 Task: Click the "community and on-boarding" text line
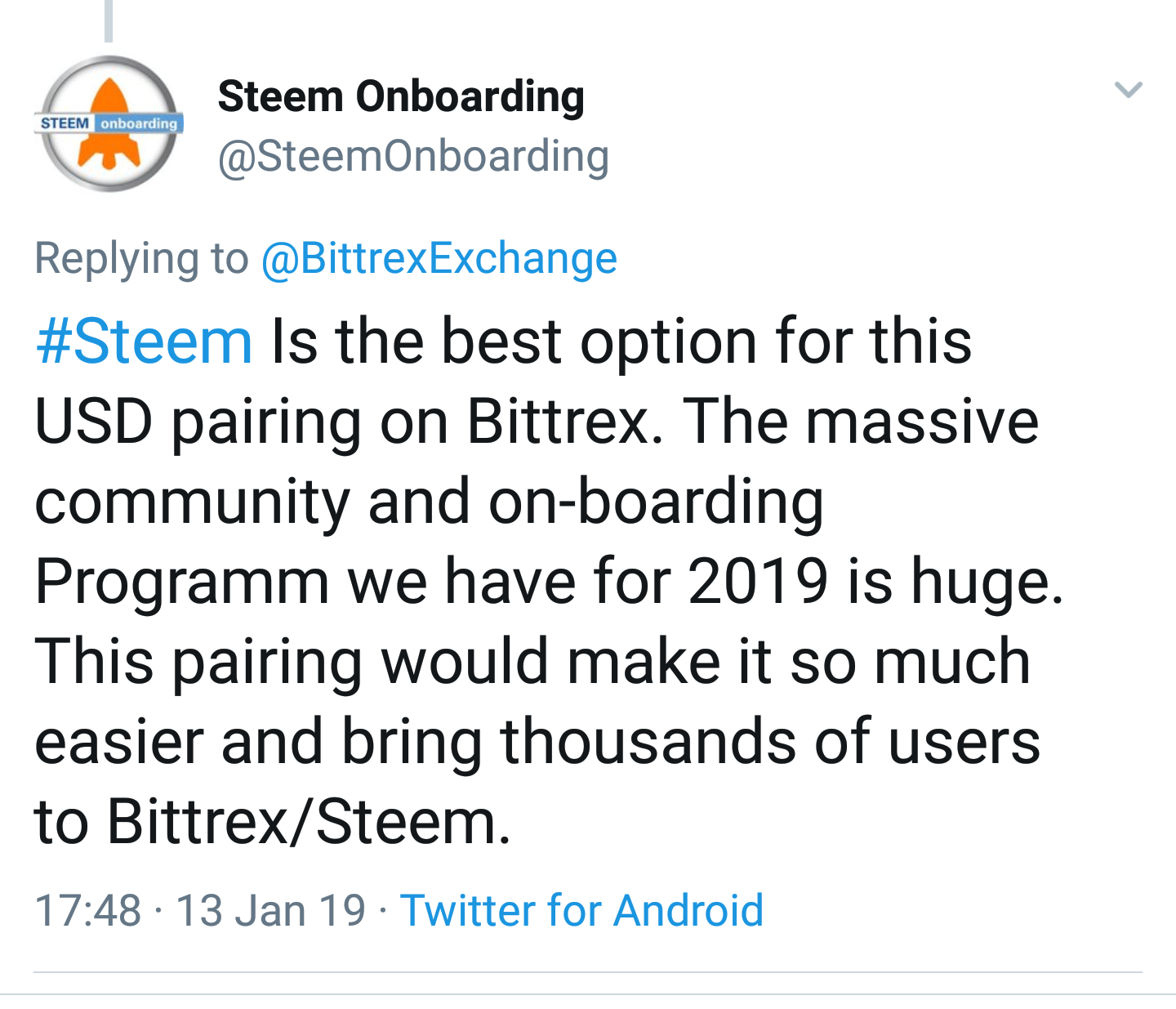click(x=429, y=502)
